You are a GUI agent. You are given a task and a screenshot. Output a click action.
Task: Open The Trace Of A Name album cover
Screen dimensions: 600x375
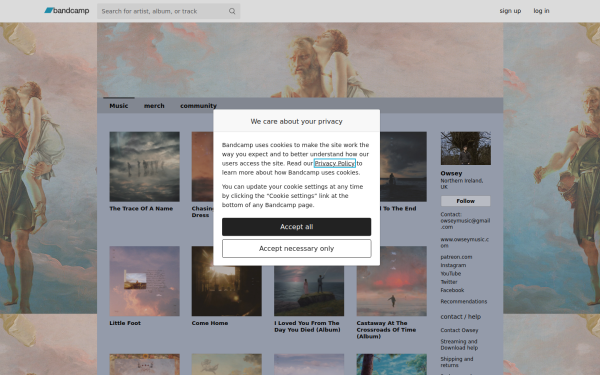tap(144, 166)
